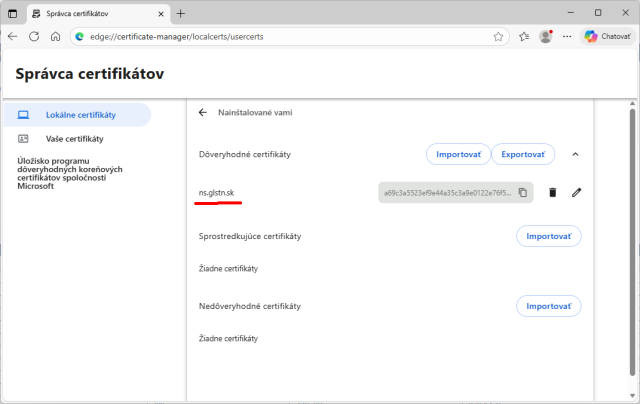Import a trusted certificate
This screenshot has width=640, height=404.
[457, 155]
